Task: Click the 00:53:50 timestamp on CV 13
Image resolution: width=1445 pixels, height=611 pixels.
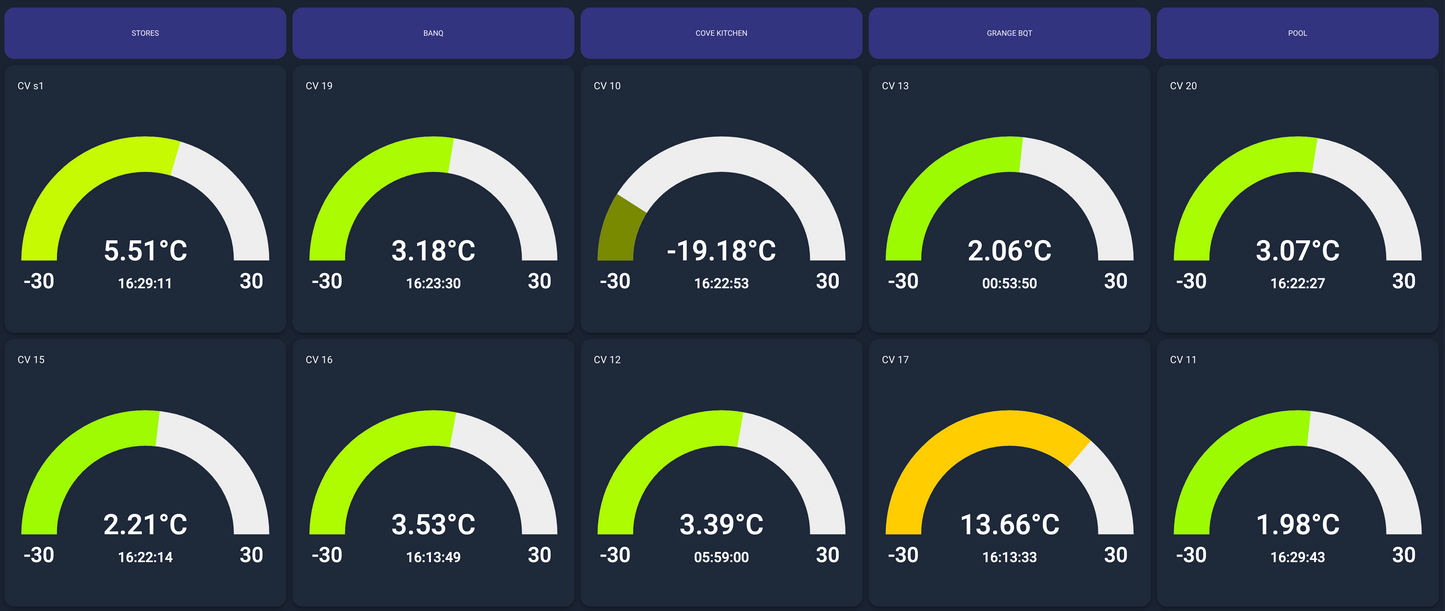Action: pos(1009,283)
